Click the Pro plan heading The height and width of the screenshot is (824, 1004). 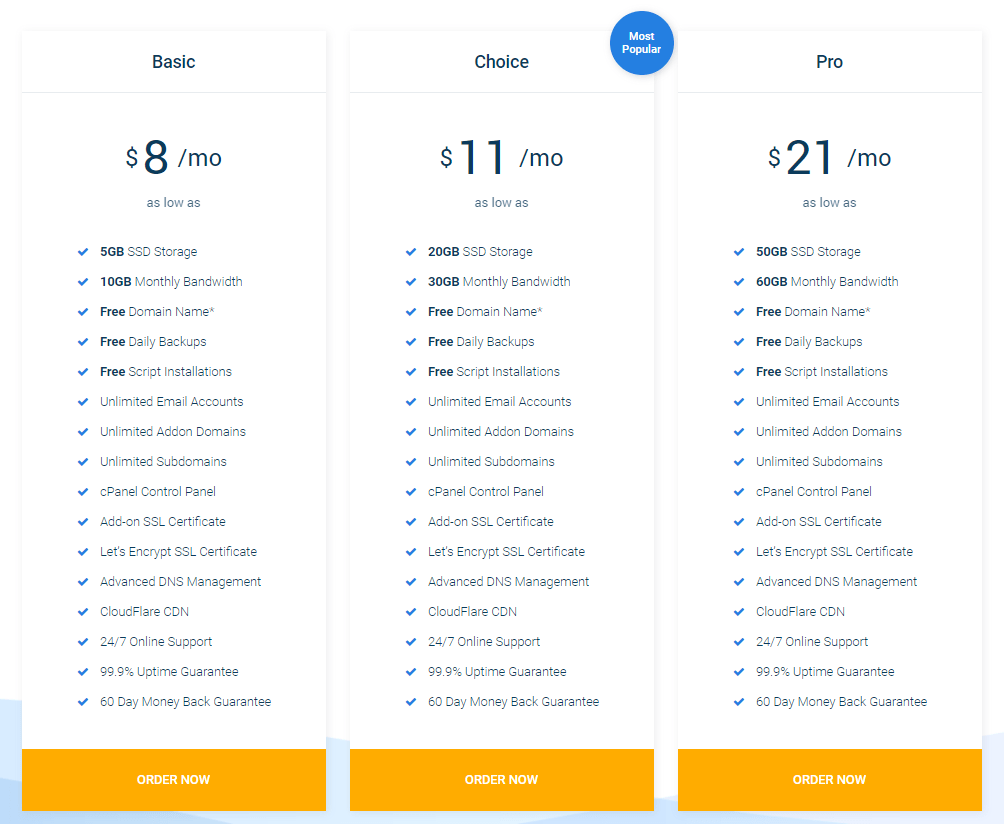coord(829,61)
